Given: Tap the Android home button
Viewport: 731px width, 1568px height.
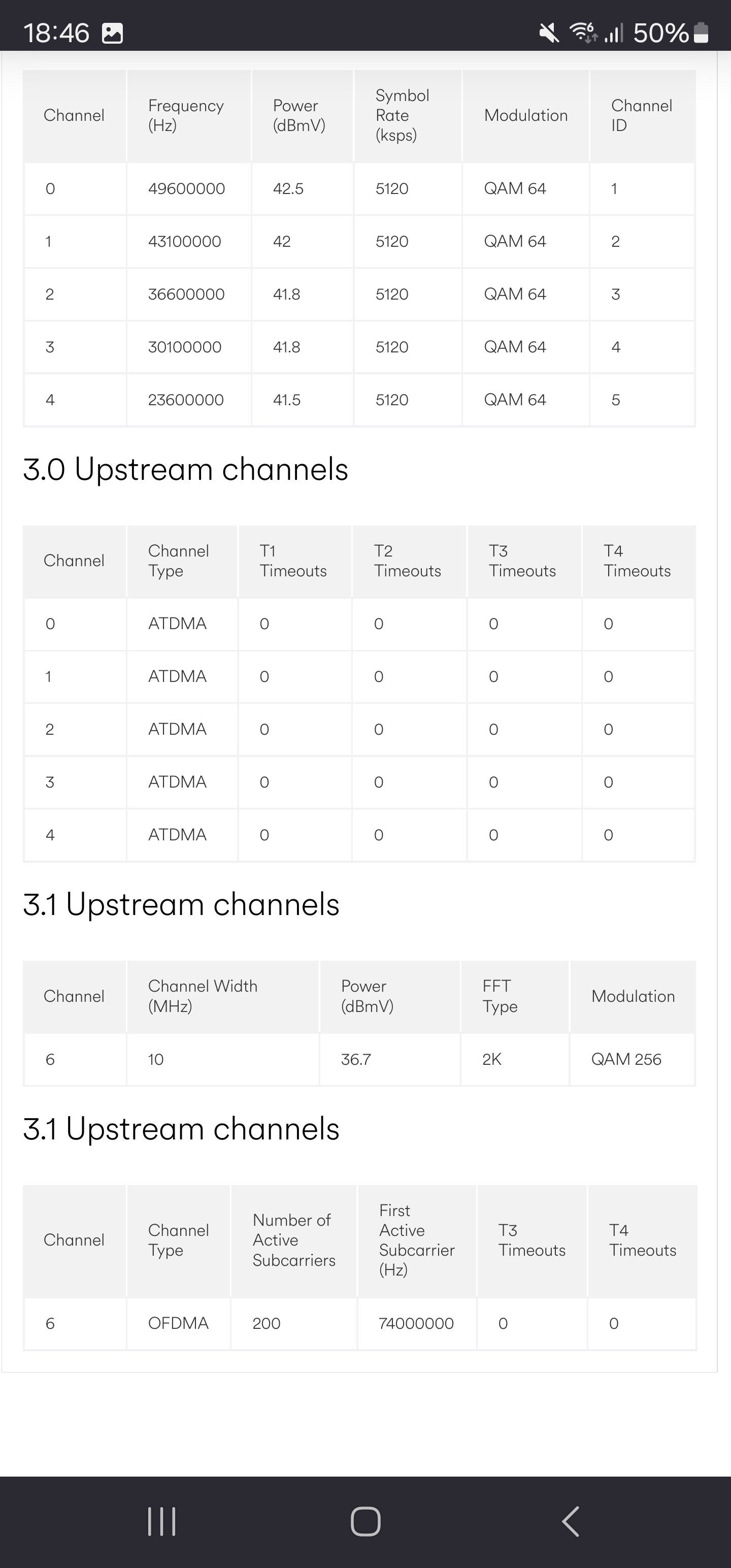Looking at the screenshot, I should tap(365, 1522).
